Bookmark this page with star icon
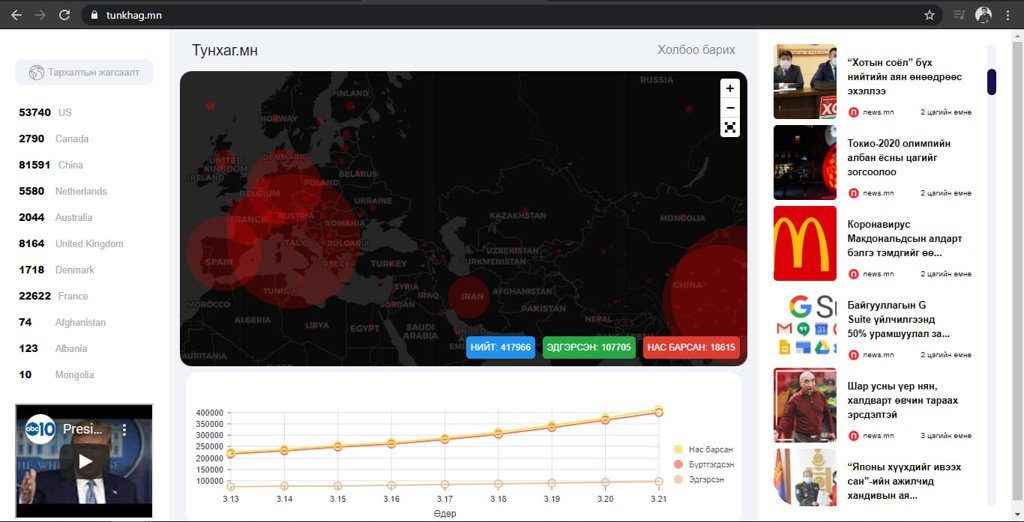Screen dimensions: 1024x522 tap(929, 15)
